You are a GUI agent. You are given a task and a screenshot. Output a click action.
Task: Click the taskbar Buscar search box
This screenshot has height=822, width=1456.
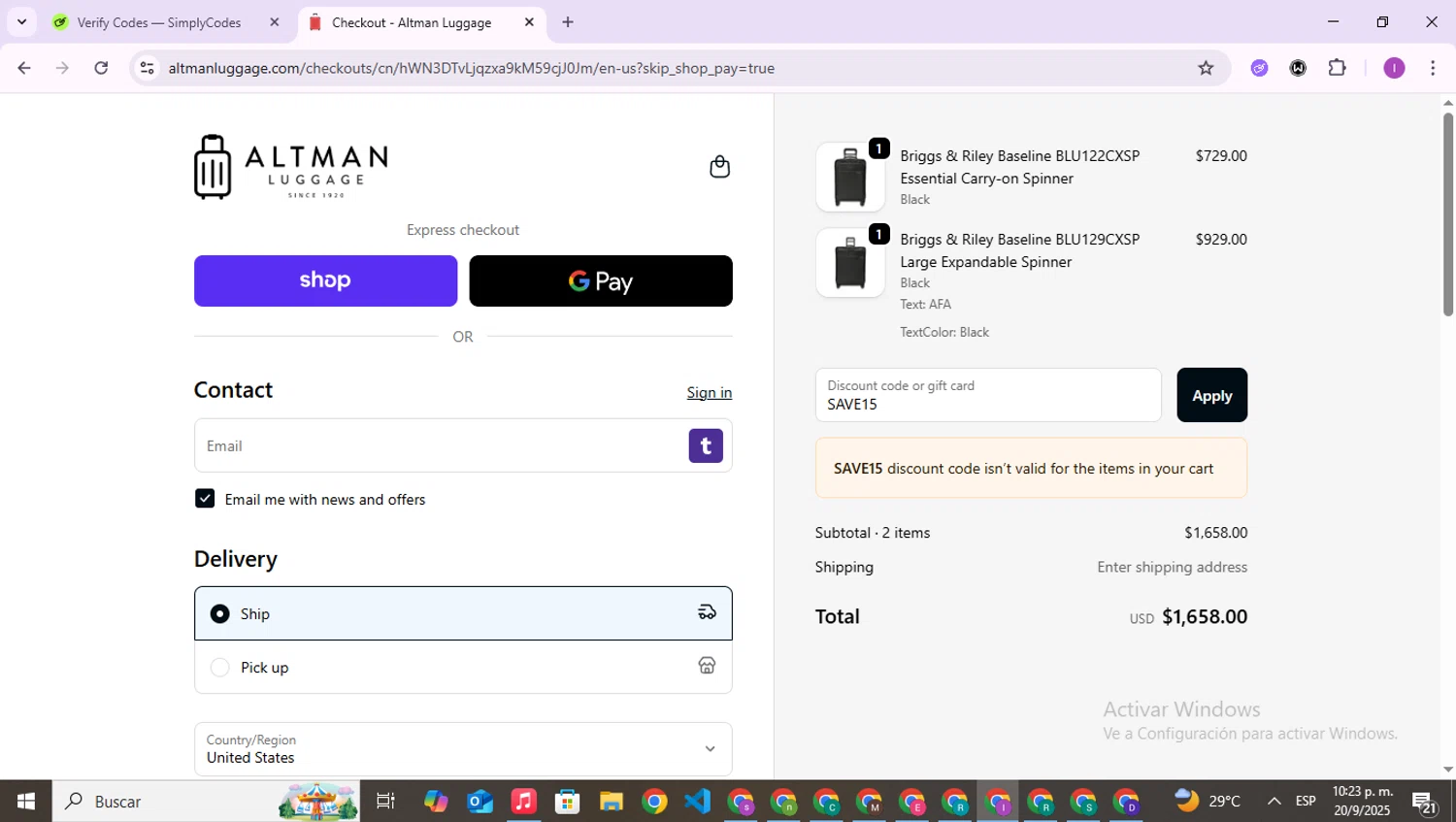206,802
